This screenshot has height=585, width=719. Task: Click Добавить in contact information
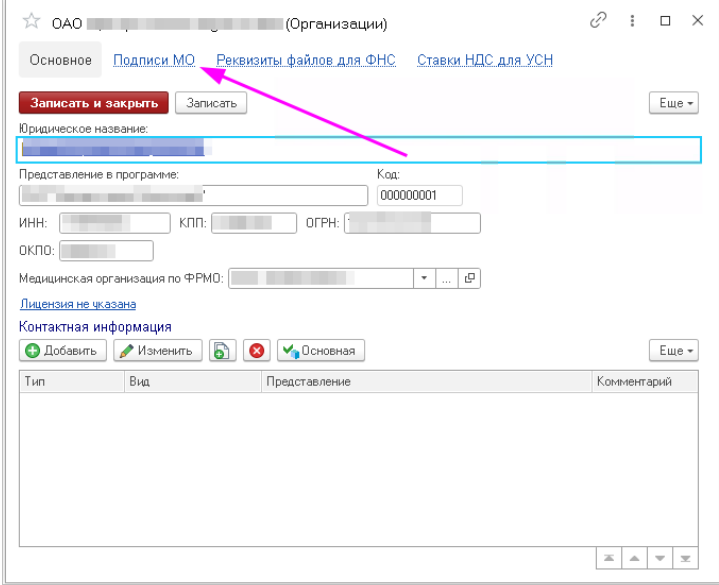click(63, 351)
